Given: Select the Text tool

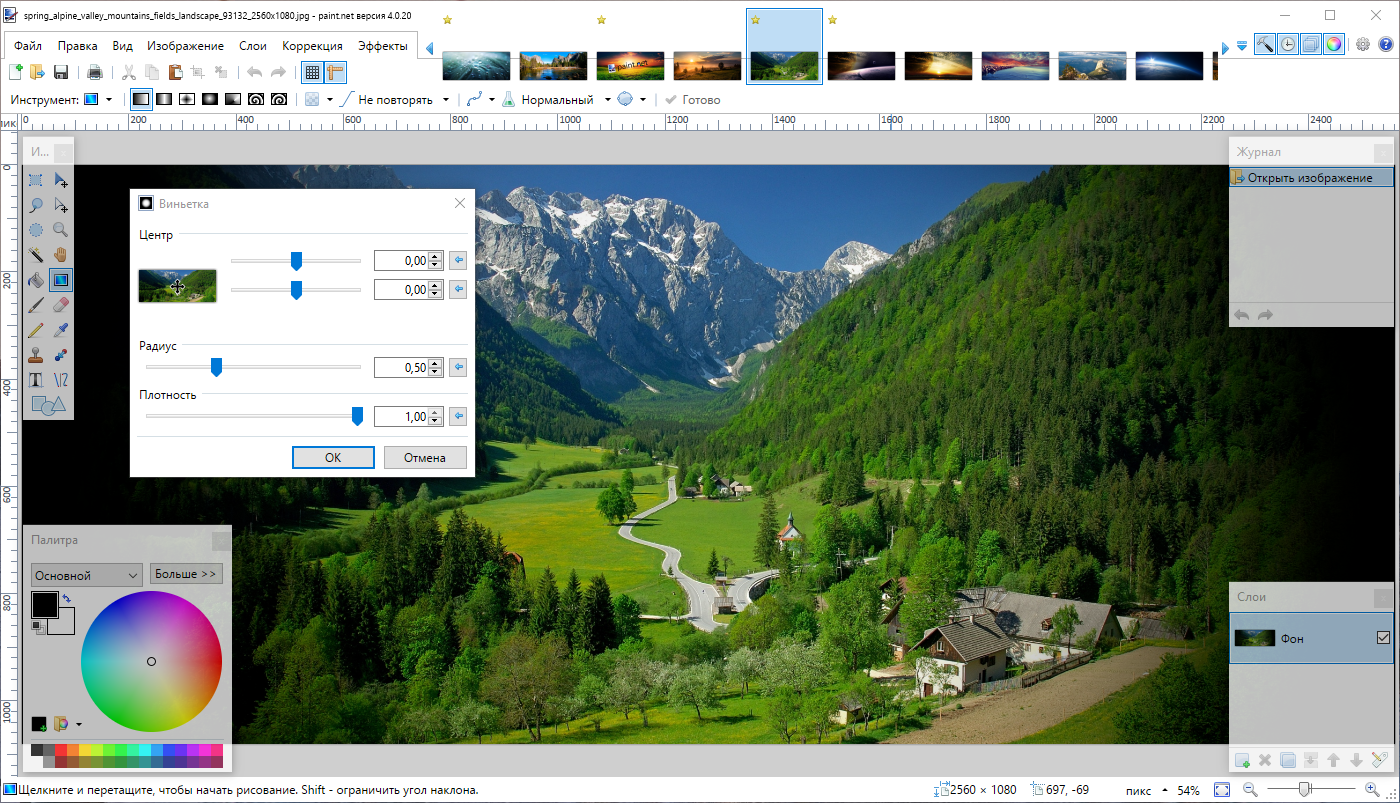Looking at the screenshot, I should click(x=36, y=380).
